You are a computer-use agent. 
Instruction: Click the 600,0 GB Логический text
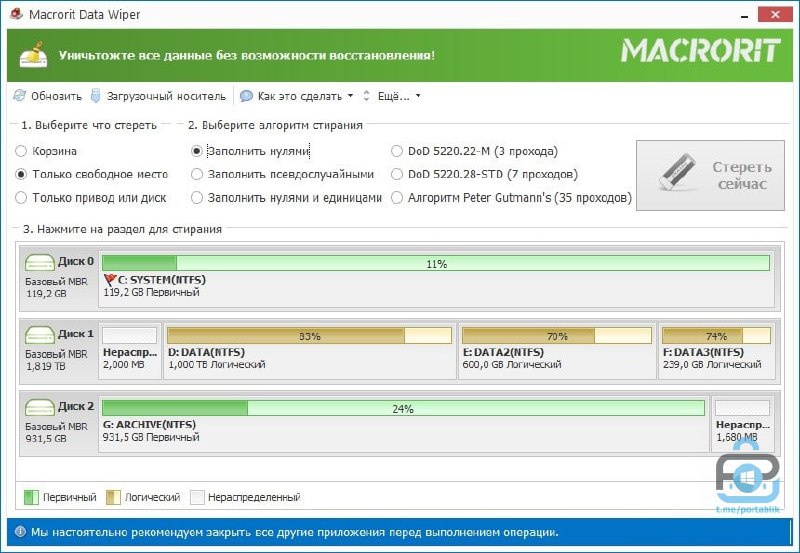[x=512, y=365]
